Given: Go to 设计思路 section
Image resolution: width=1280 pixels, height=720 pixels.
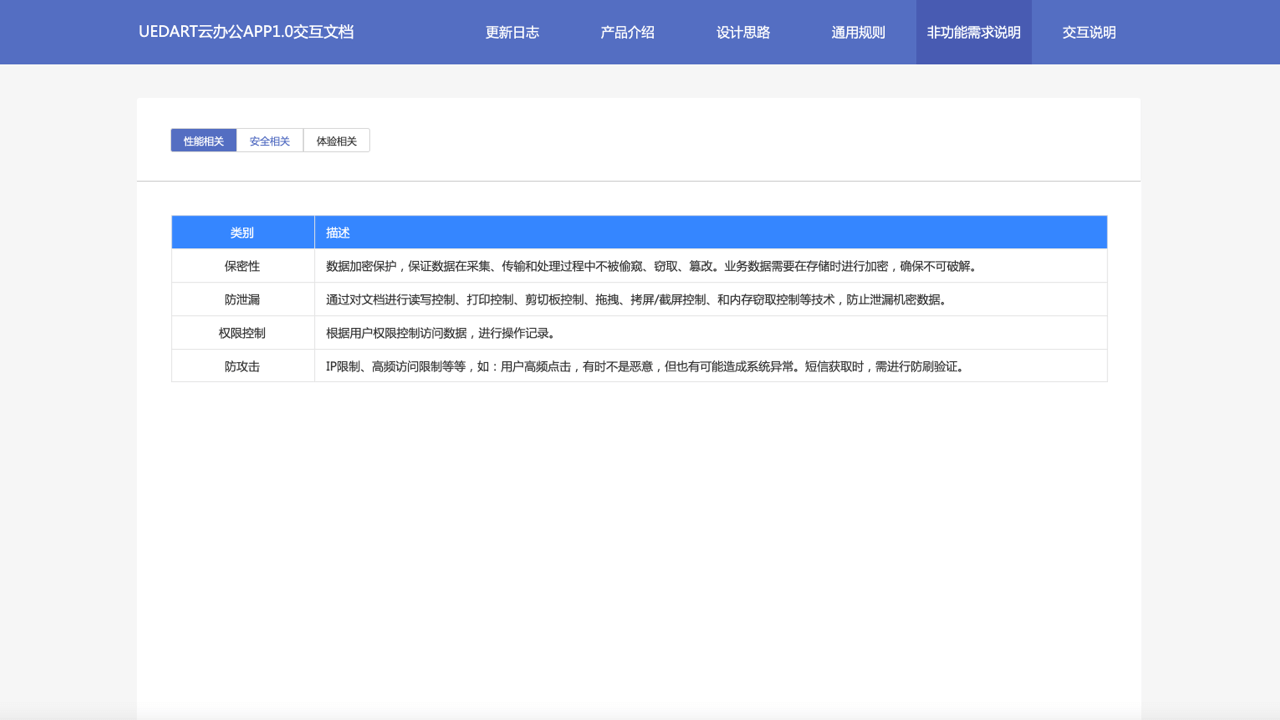Looking at the screenshot, I should 743,32.
